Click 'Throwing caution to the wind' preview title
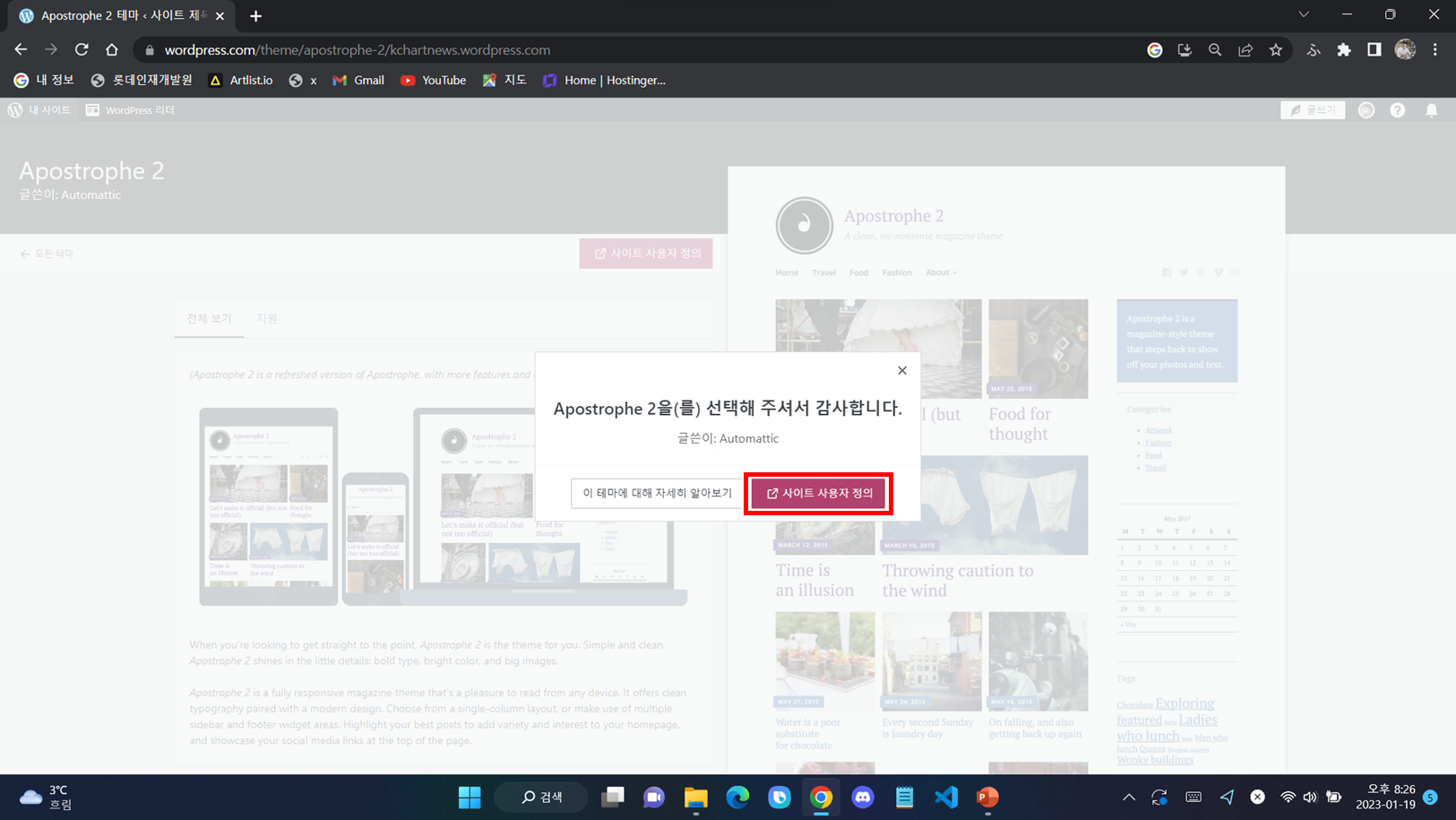 [957, 580]
